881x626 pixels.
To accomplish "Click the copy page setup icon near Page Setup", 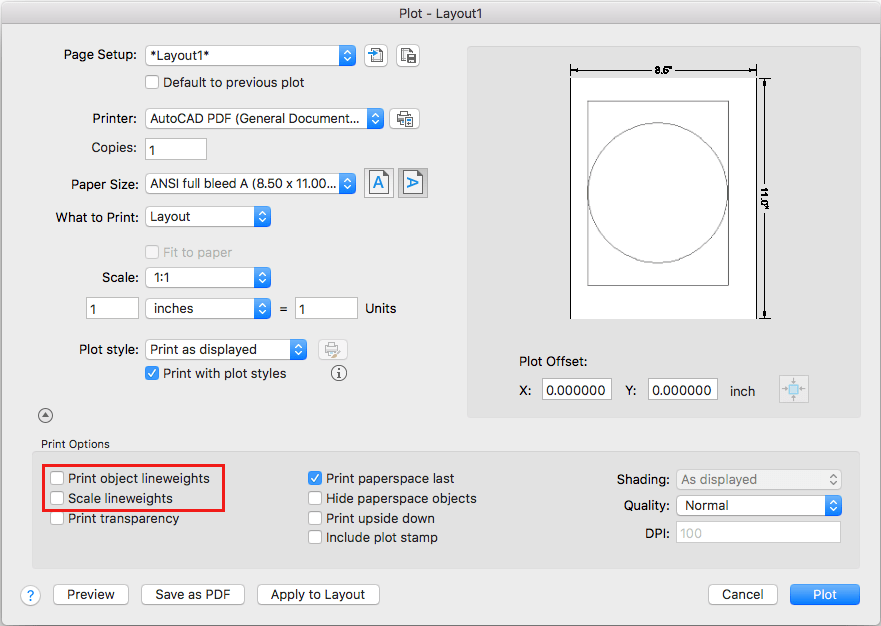I will (407, 55).
